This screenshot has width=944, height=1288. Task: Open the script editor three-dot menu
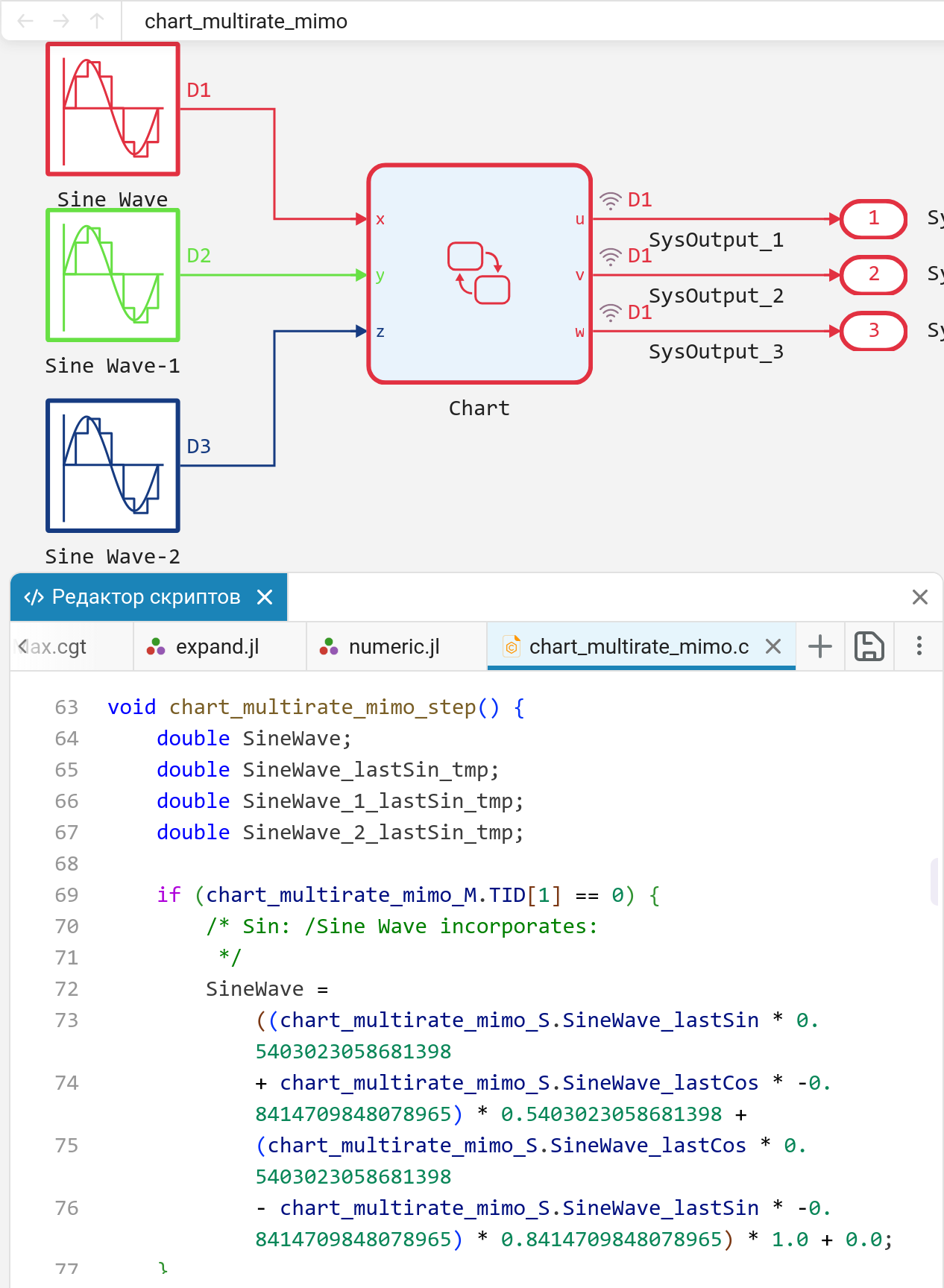[x=919, y=646]
